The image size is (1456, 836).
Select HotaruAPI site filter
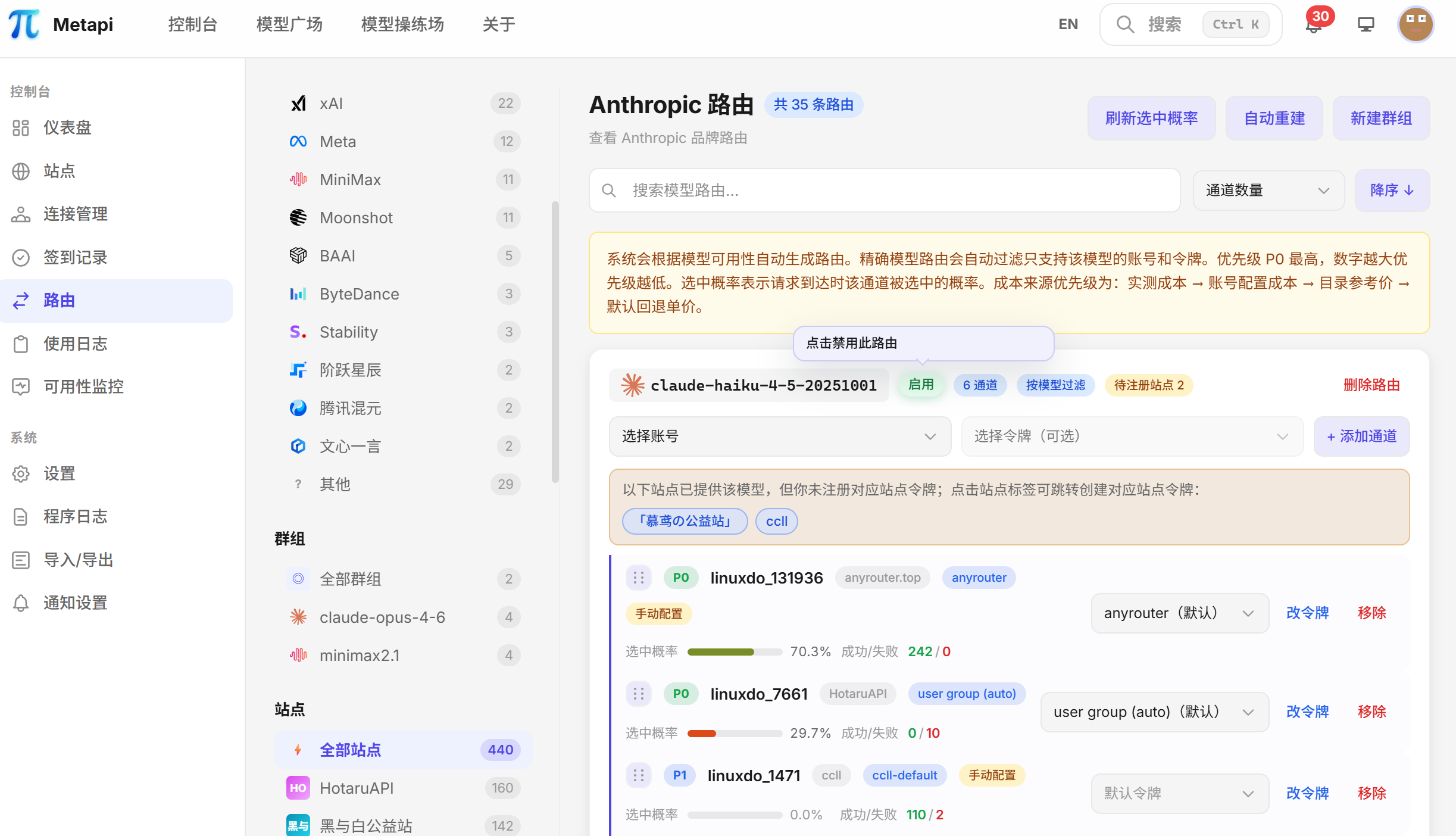pyautogui.click(x=403, y=788)
